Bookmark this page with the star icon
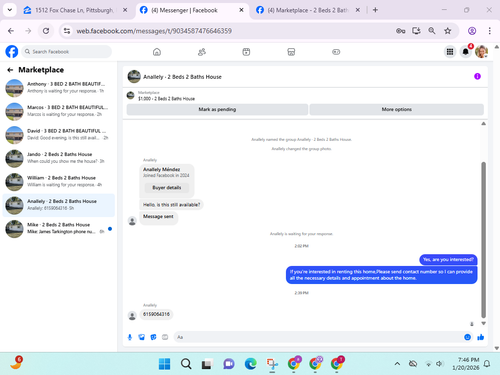This screenshot has height=375, width=500. point(448,31)
